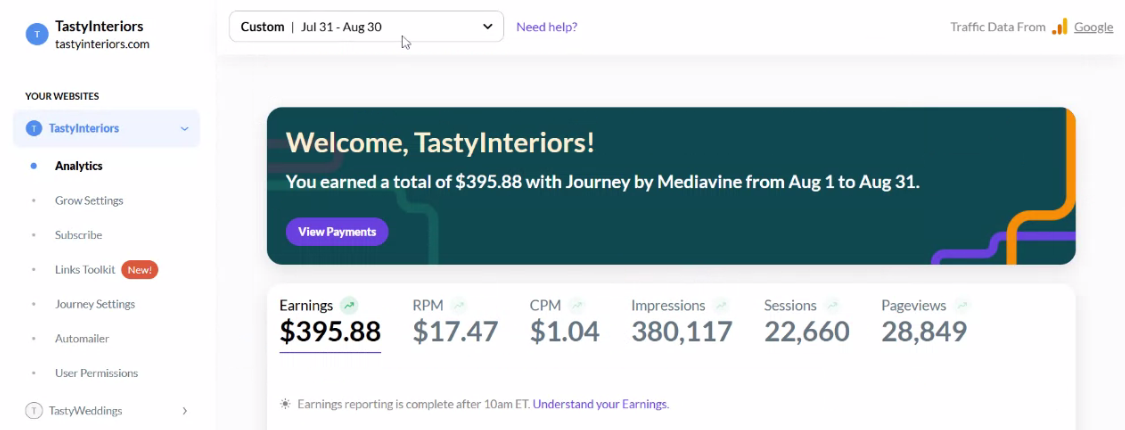
Task: Open the Custom date range dropdown
Action: 366,27
